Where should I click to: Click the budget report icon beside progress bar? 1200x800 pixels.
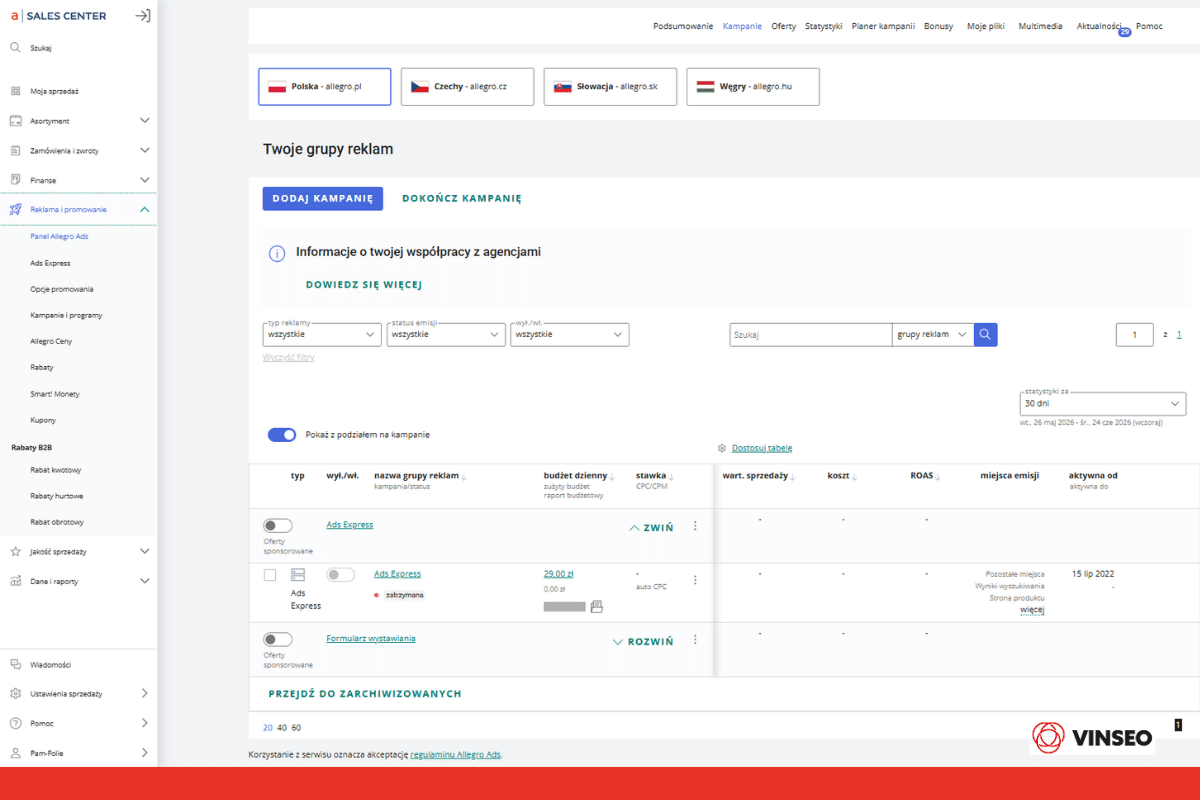[x=597, y=606]
